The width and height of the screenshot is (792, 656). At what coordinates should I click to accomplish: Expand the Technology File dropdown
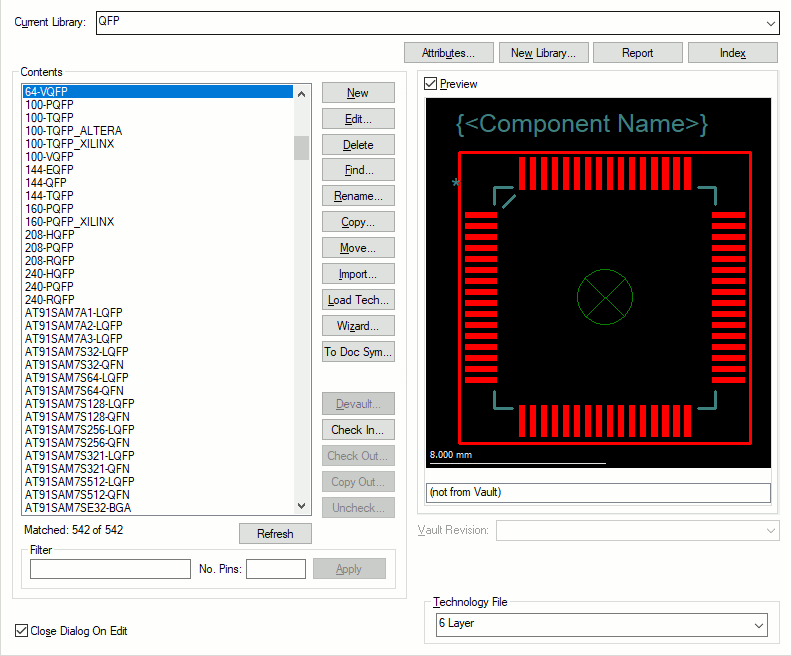[758, 625]
